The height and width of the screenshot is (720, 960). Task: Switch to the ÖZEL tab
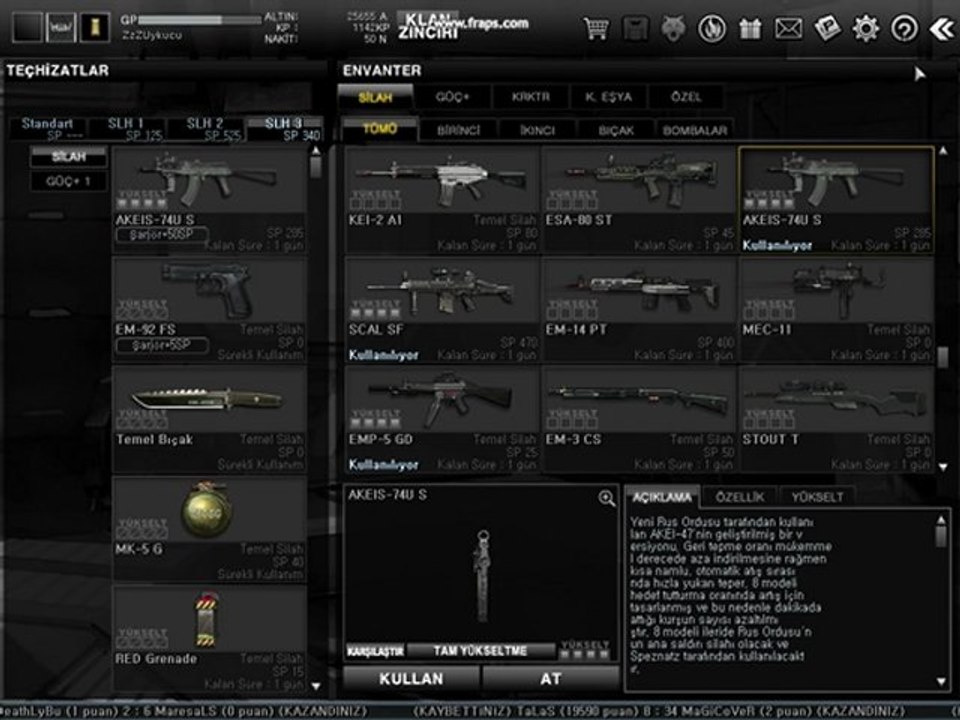tap(686, 97)
